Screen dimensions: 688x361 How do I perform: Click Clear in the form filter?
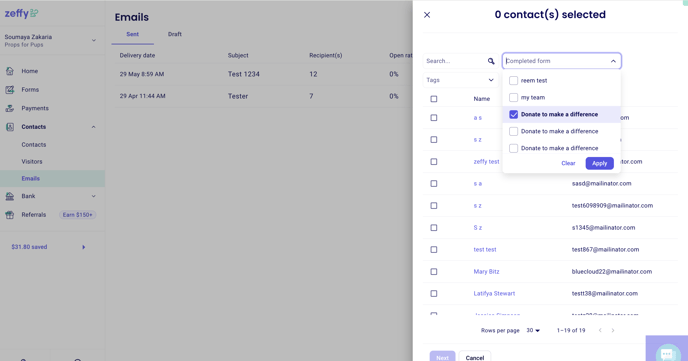(x=568, y=163)
